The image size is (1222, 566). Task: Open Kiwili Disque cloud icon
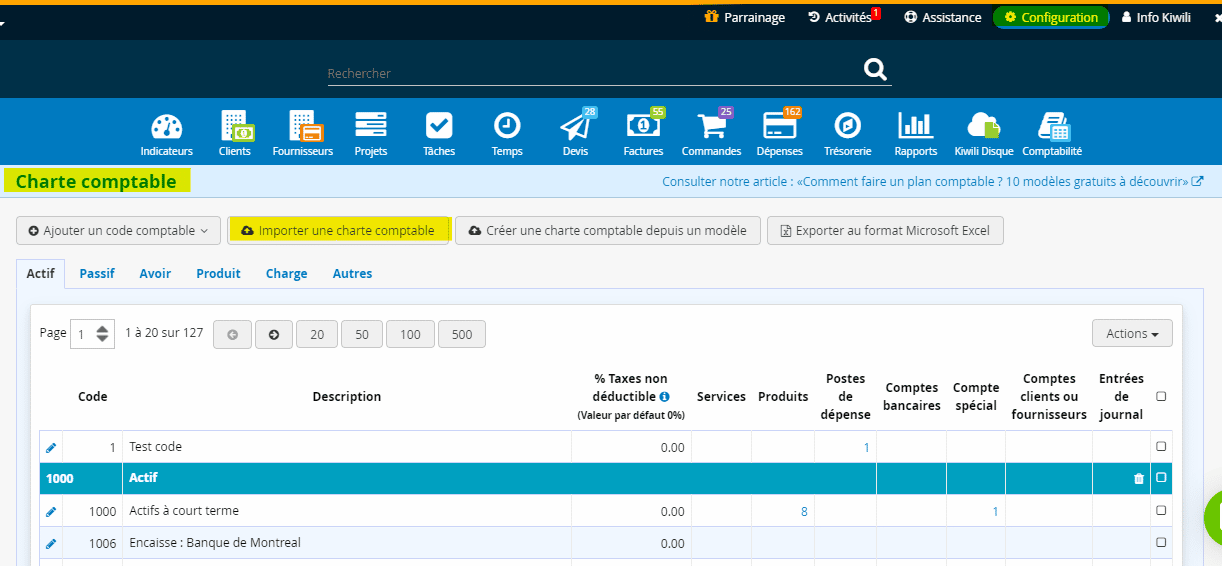point(983,127)
